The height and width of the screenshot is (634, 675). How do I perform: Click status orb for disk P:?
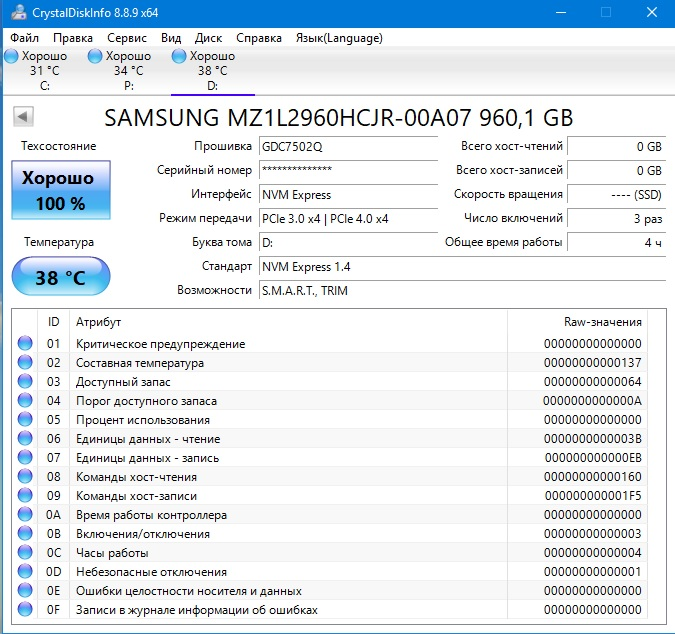point(95,56)
